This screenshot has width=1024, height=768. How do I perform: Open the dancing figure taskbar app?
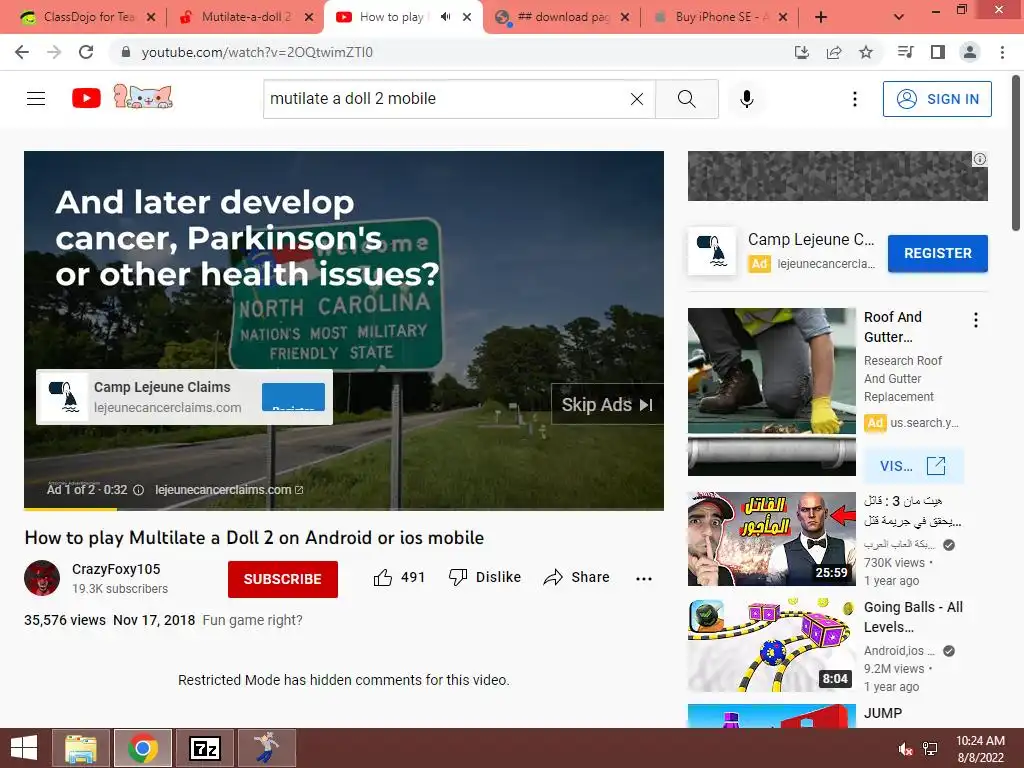point(267,748)
